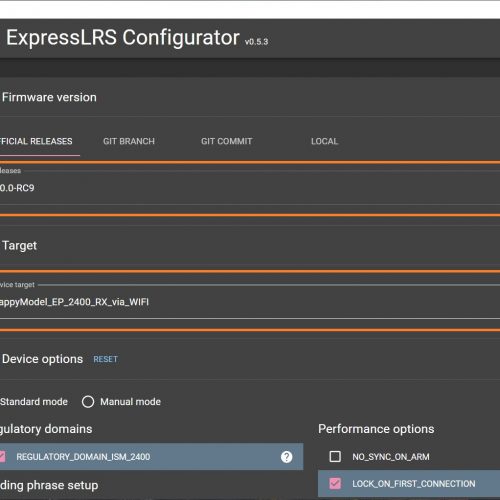The height and width of the screenshot is (500, 500).
Task: Click the Device options heading
Action: pyautogui.click(x=42, y=359)
